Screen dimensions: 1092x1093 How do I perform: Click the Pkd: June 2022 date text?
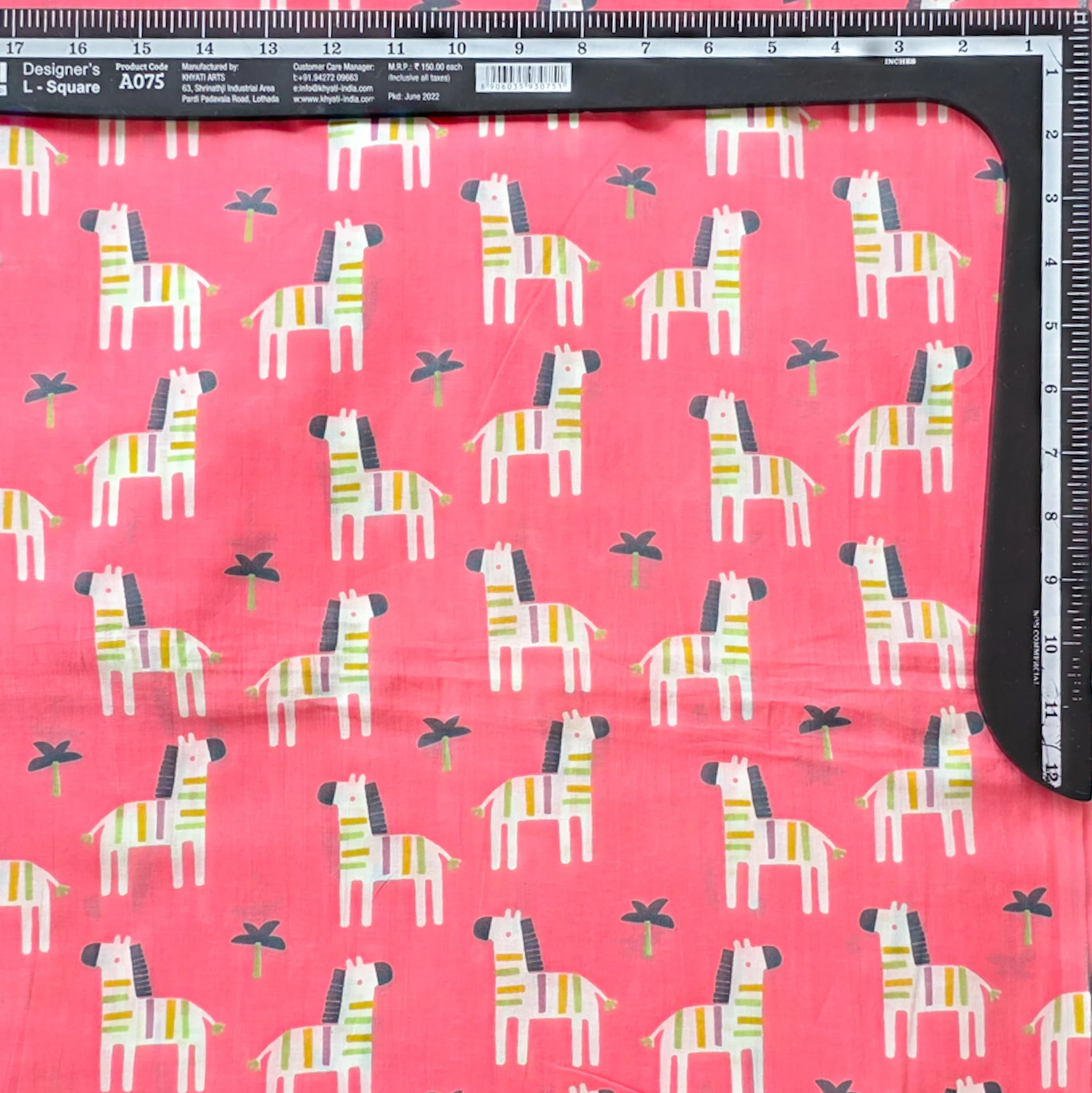413,97
